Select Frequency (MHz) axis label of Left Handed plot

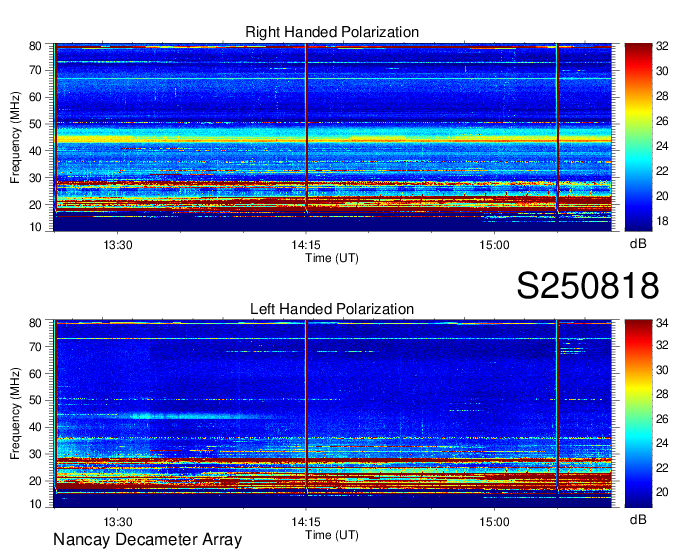15,414
